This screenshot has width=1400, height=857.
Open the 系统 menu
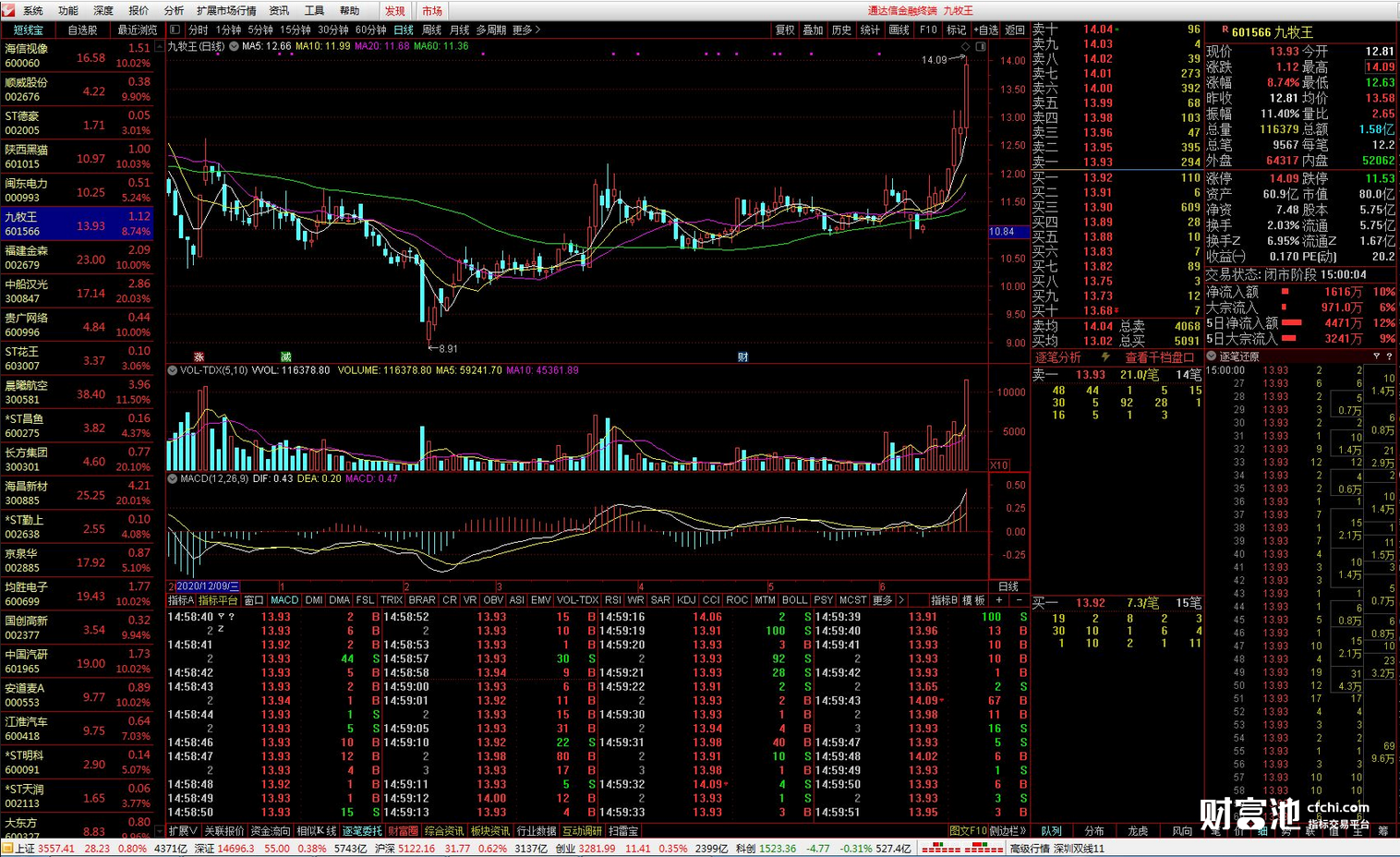coord(32,10)
